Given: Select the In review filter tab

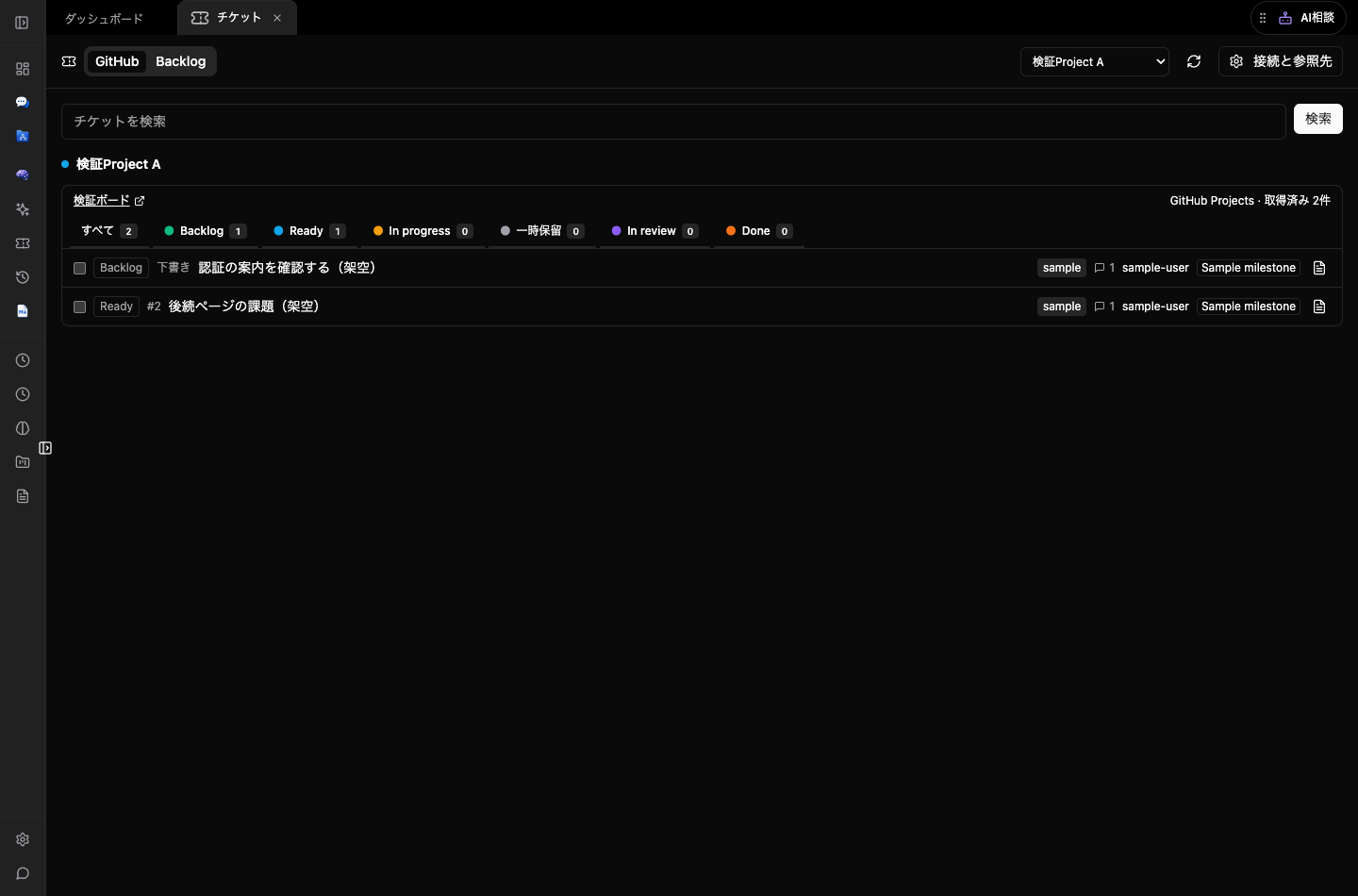Looking at the screenshot, I should (654, 231).
